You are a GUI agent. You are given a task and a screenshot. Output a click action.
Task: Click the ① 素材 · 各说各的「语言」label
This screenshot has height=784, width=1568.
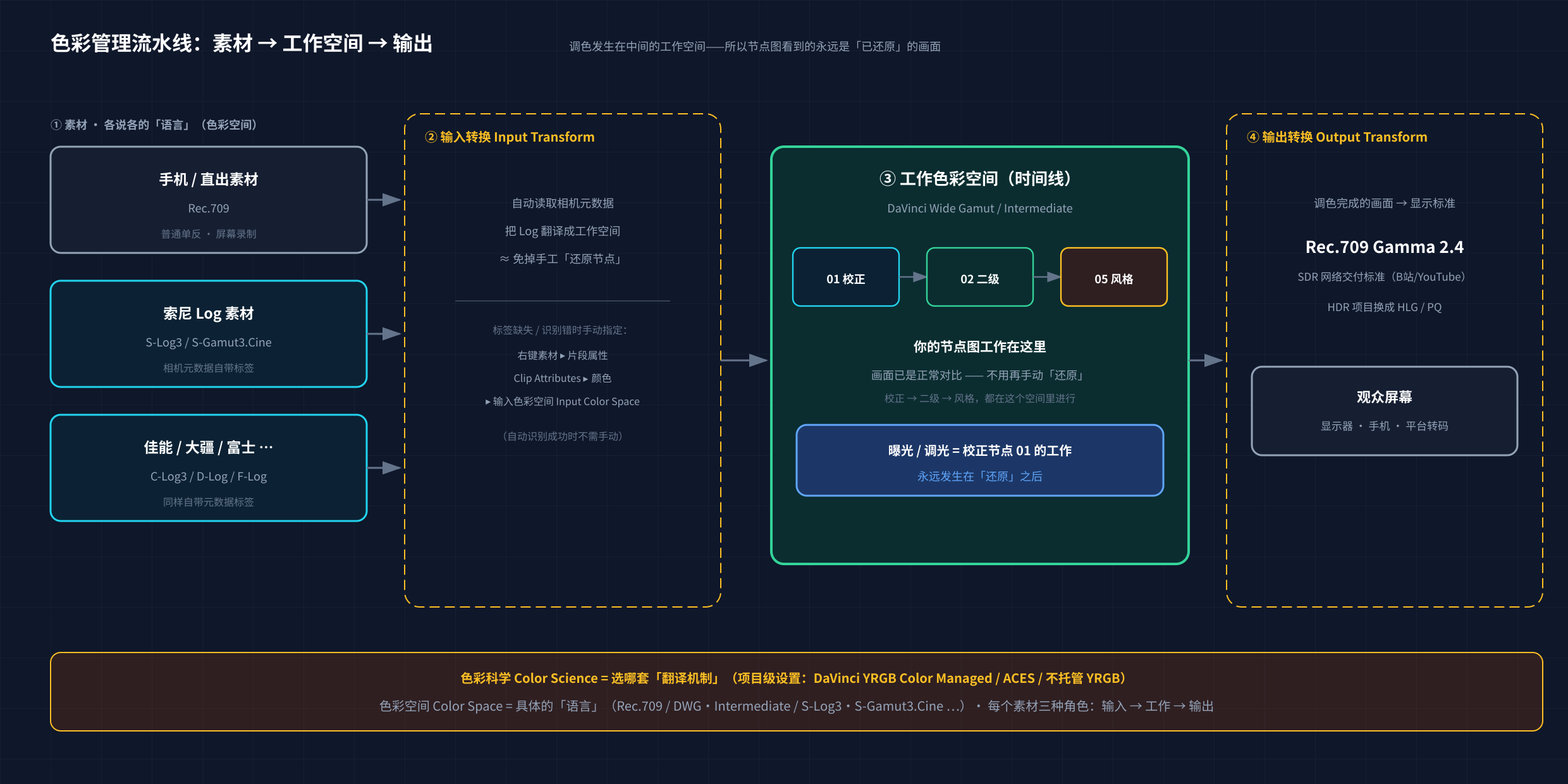(x=154, y=125)
